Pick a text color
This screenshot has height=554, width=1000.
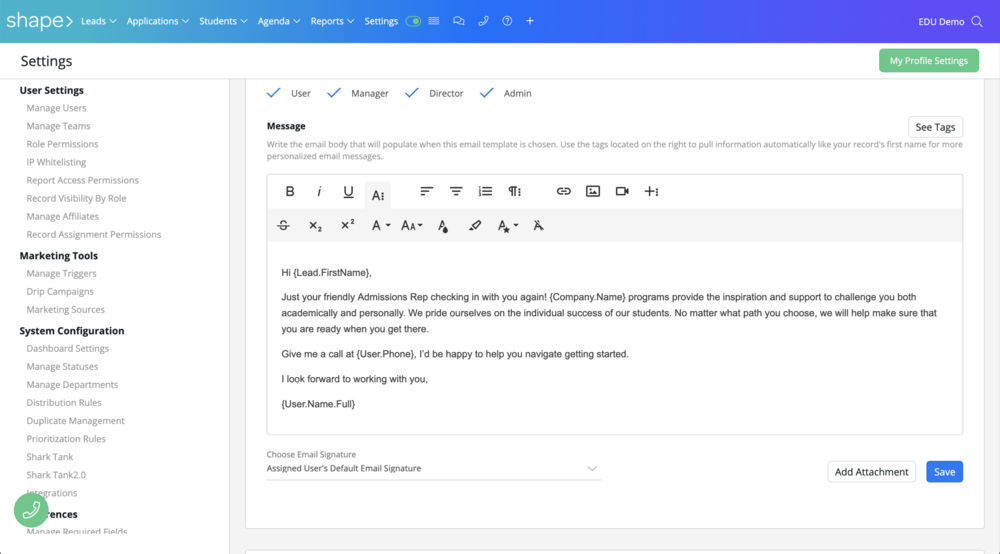pyautogui.click(x=443, y=226)
